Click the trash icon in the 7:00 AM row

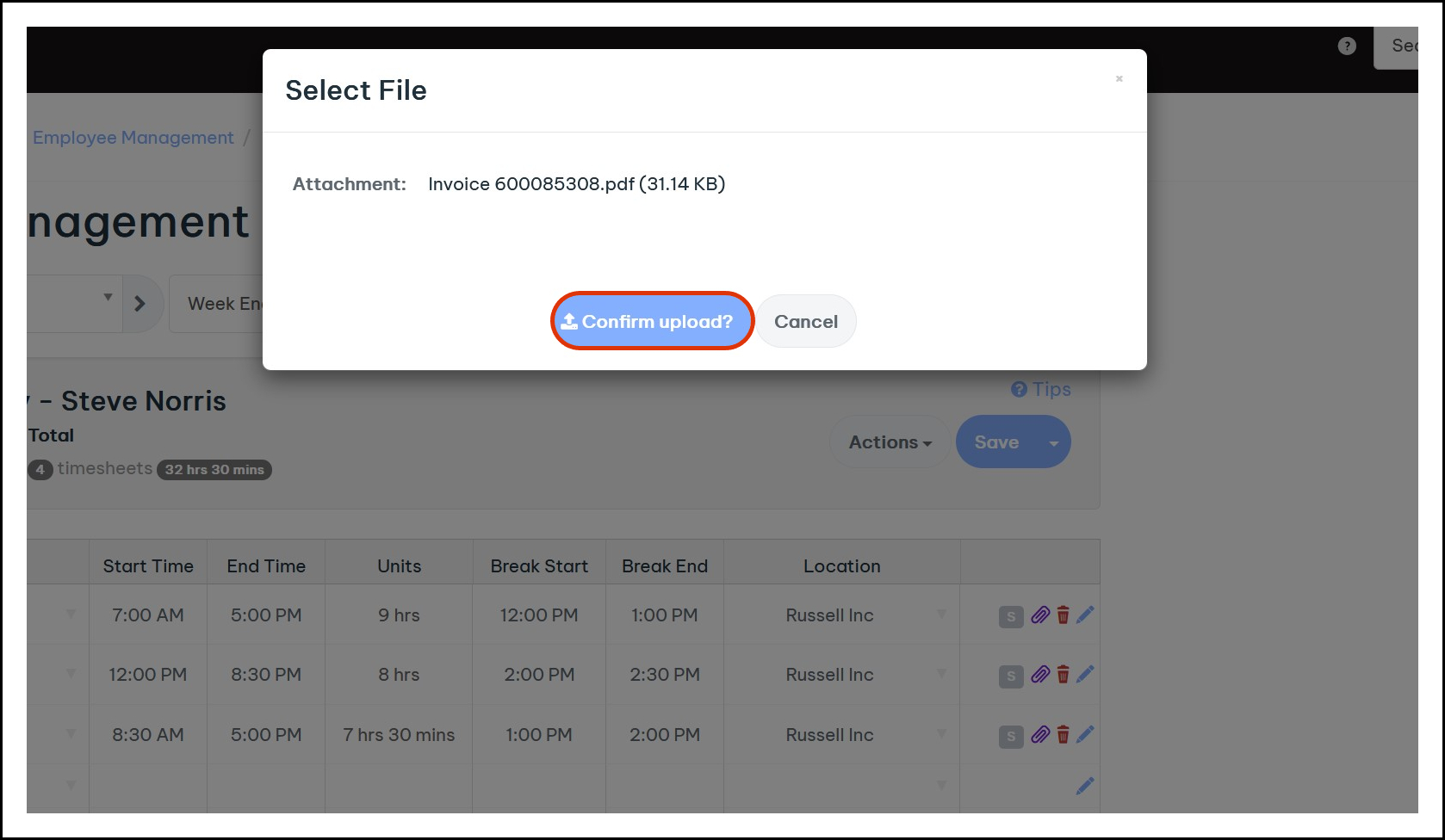click(x=1063, y=615)
